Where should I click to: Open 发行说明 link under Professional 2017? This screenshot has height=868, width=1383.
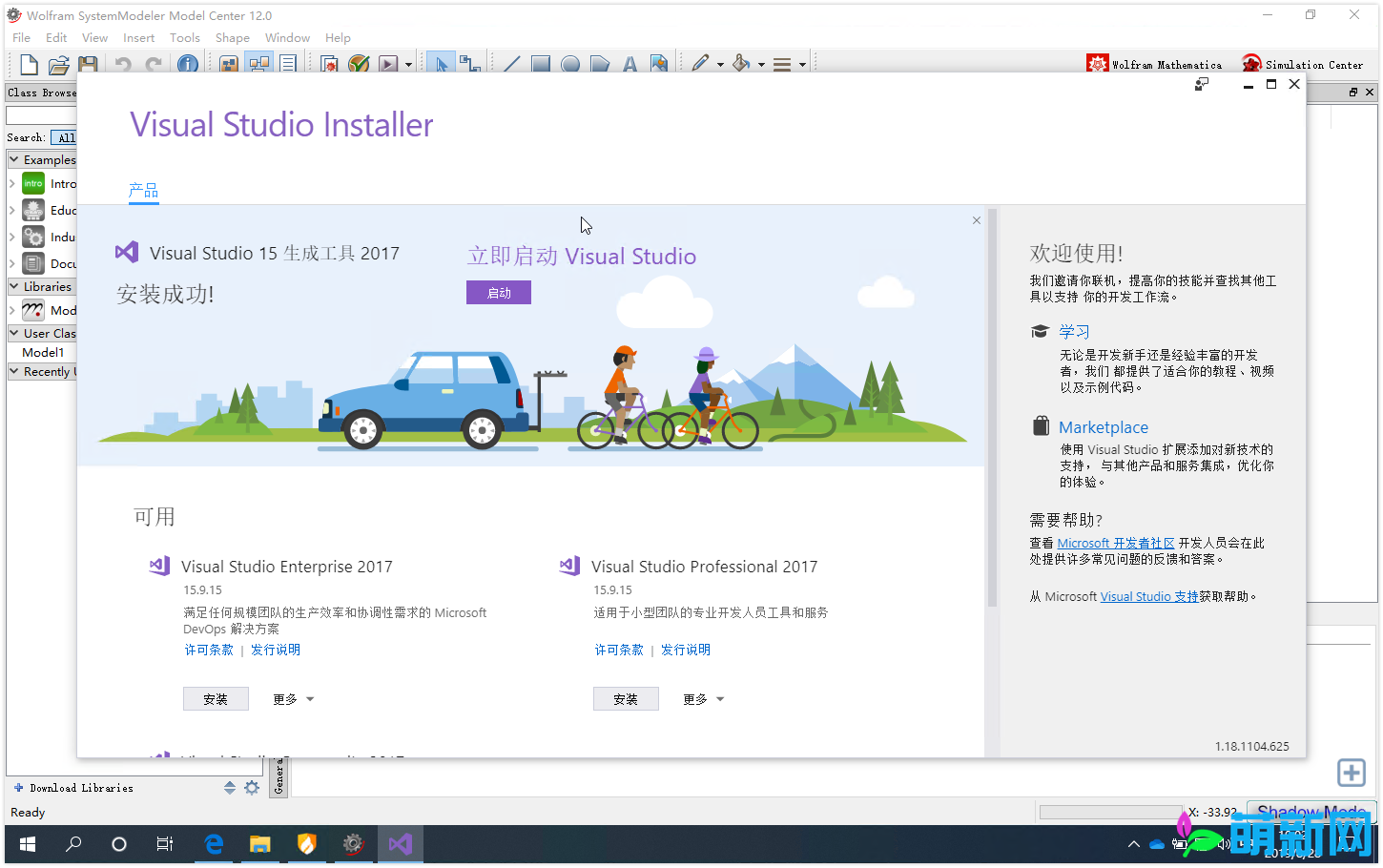pyautogui.click(x=686, y=650)
